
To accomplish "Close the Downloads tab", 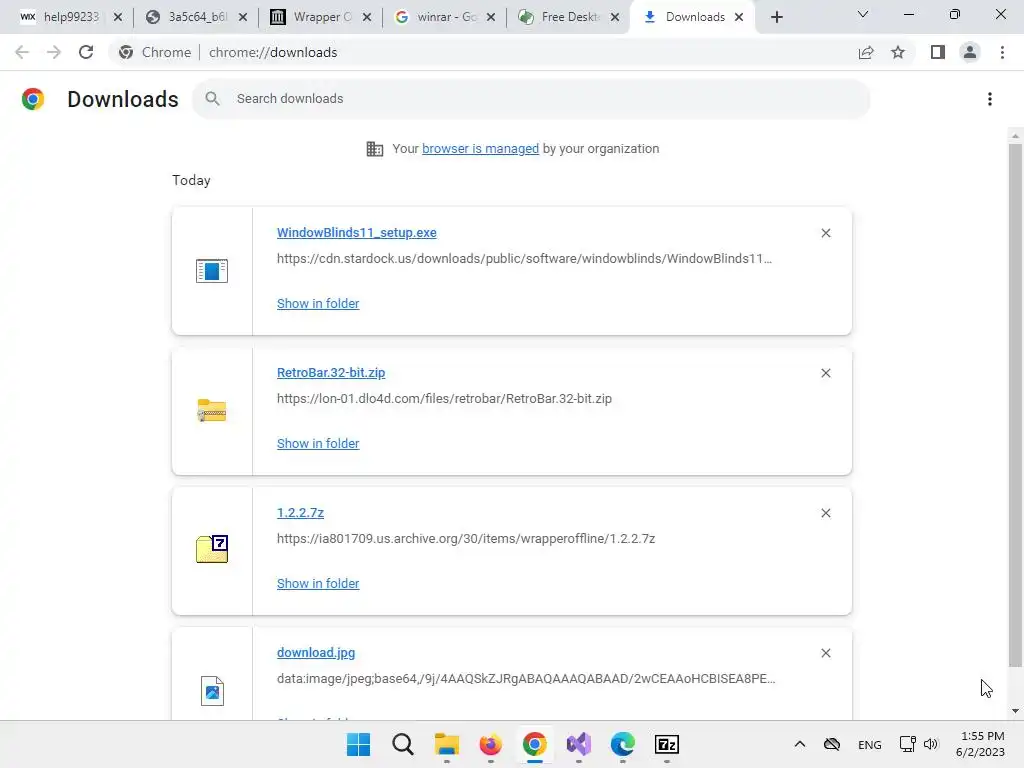I will 739,17.
